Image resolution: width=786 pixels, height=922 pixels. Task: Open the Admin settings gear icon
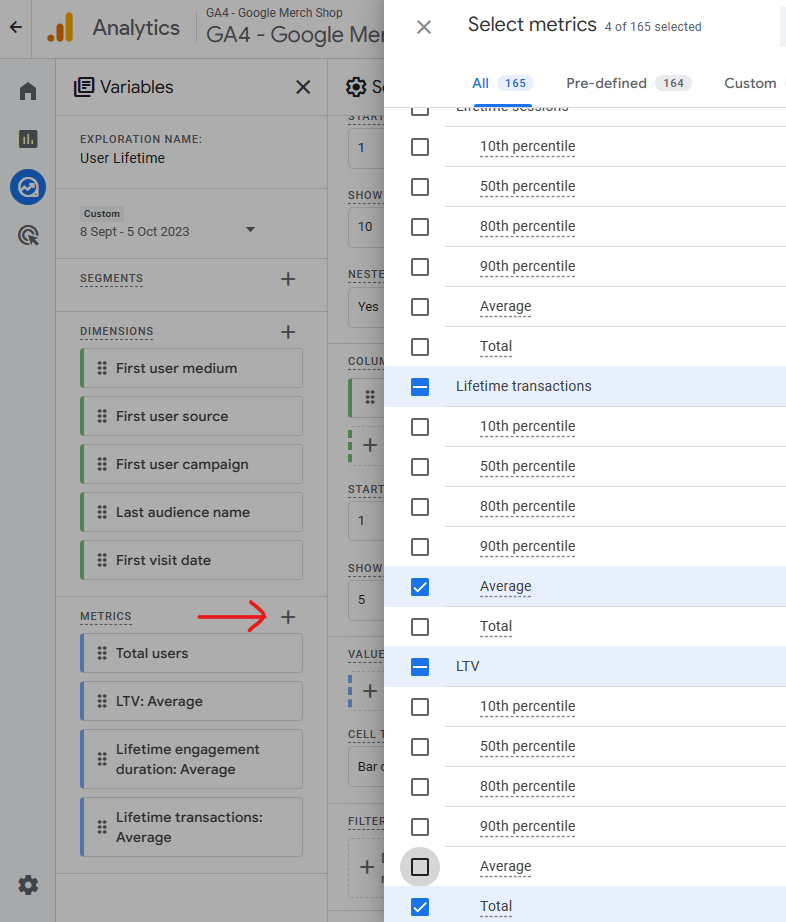[x=28, y=884]
